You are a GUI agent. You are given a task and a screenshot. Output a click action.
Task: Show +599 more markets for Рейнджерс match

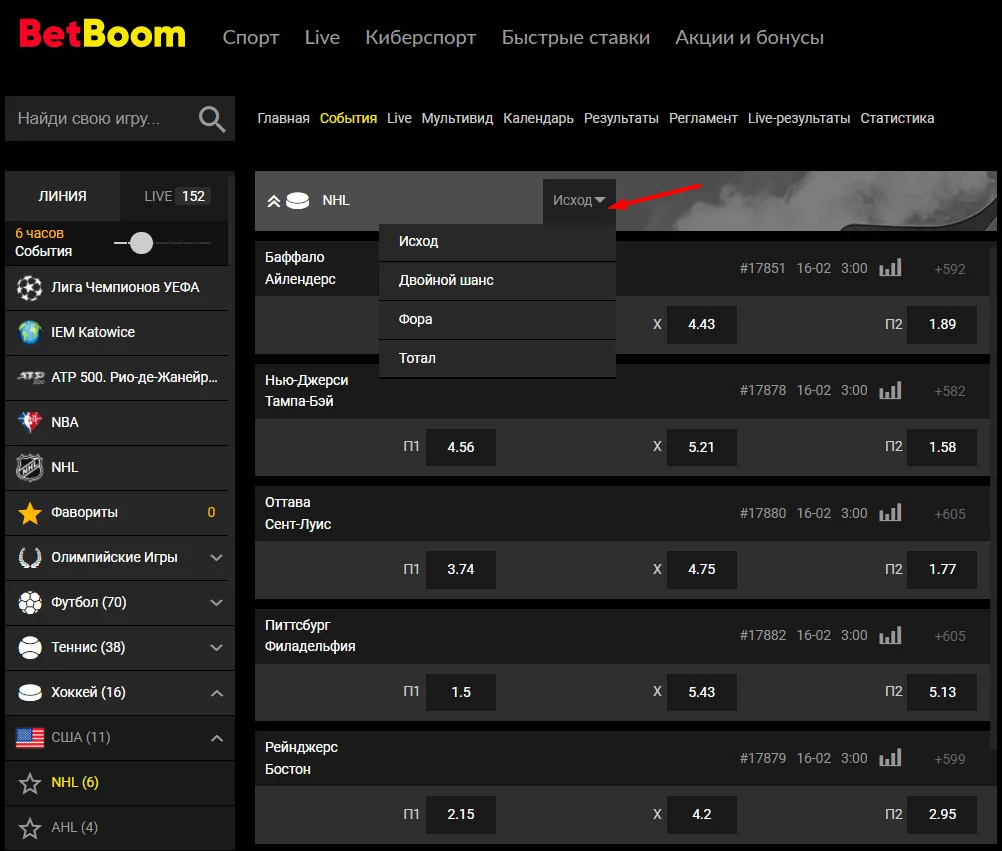[950, 759]
